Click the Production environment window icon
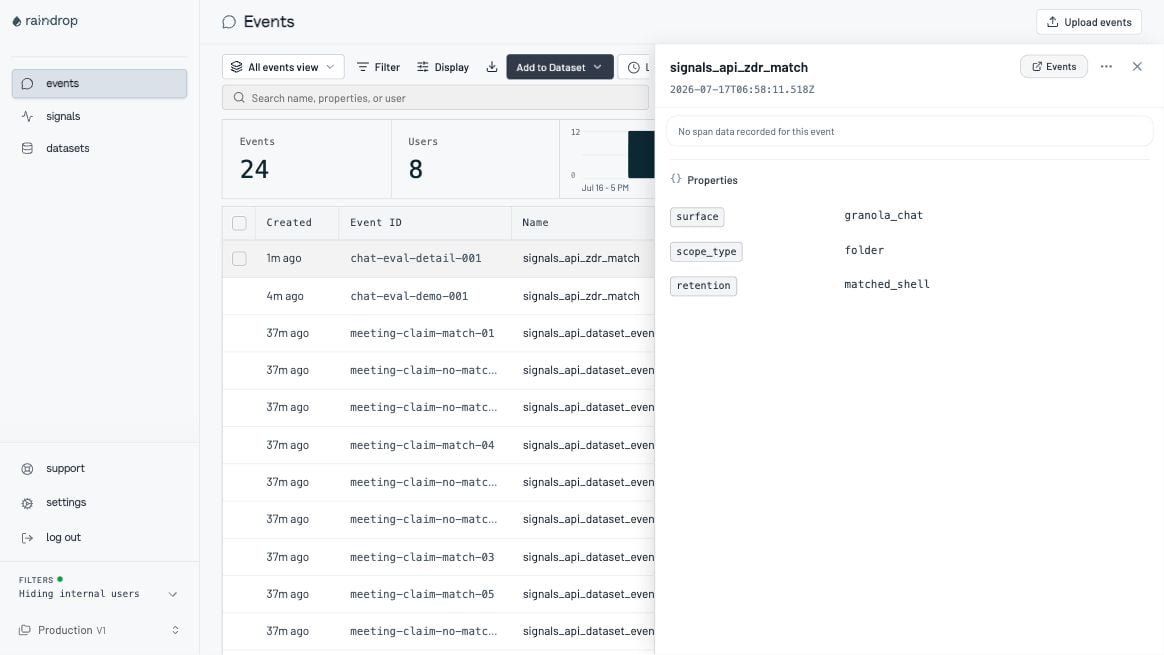This screenshot has height=655, width=1164. [x=24, y=630]
